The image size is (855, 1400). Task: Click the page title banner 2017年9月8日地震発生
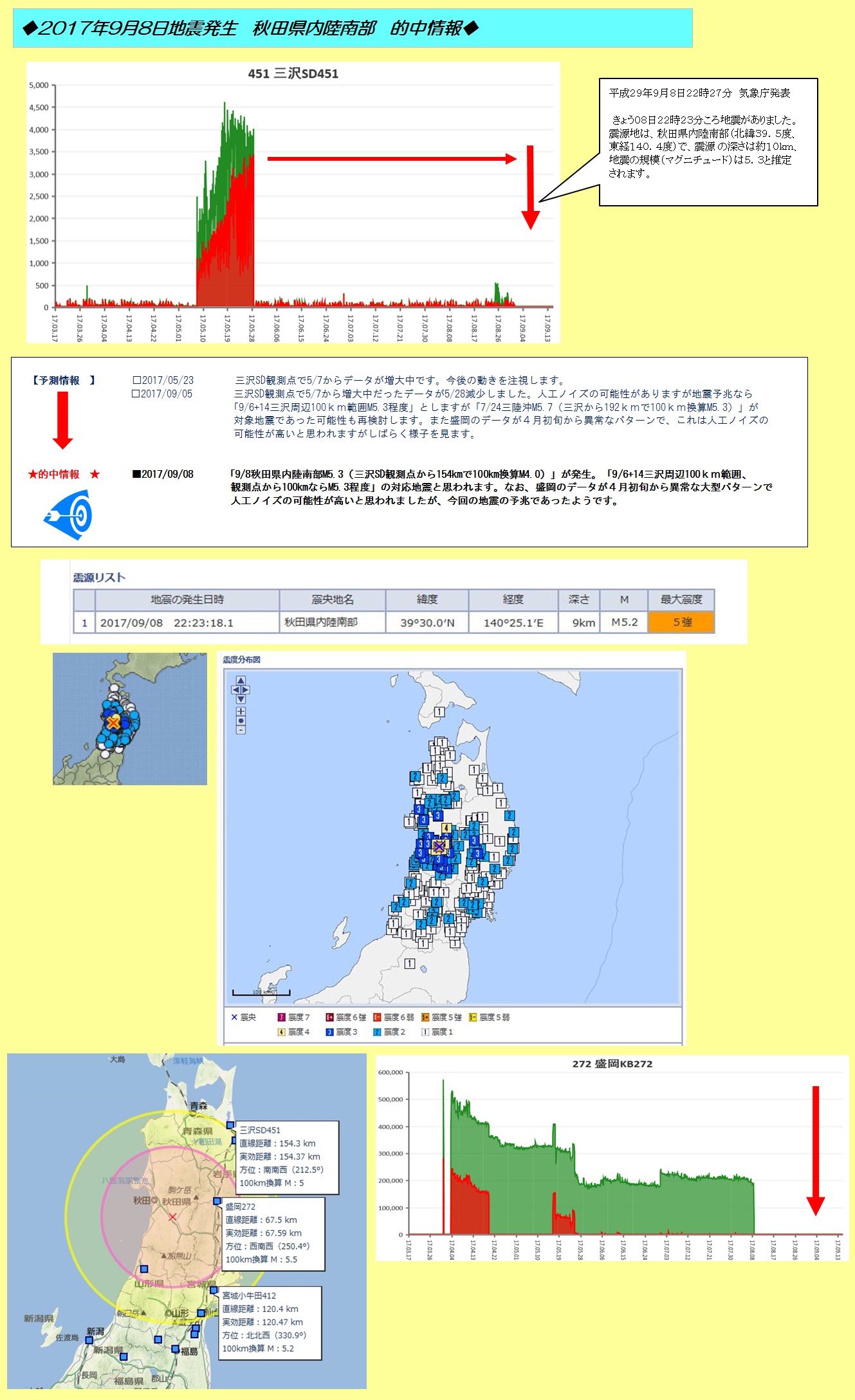[353, 28]
